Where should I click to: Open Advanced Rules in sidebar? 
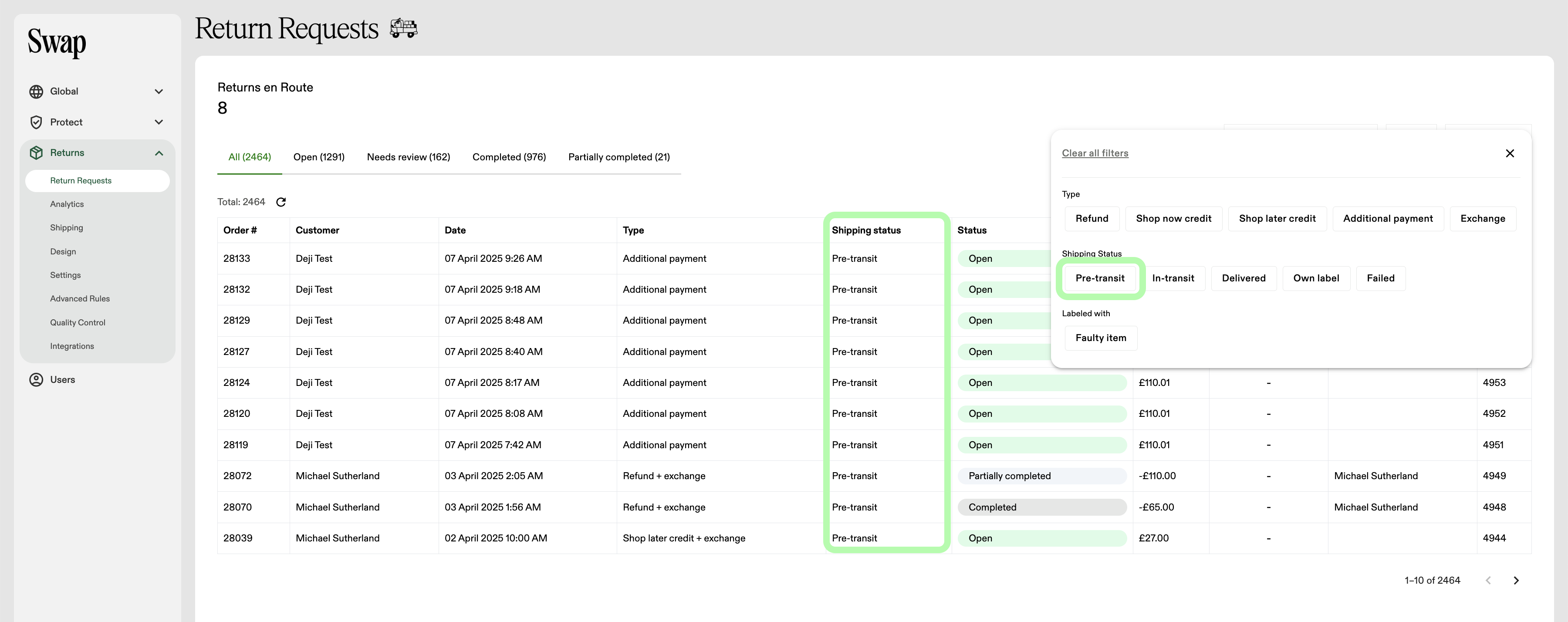click(80, 299)
